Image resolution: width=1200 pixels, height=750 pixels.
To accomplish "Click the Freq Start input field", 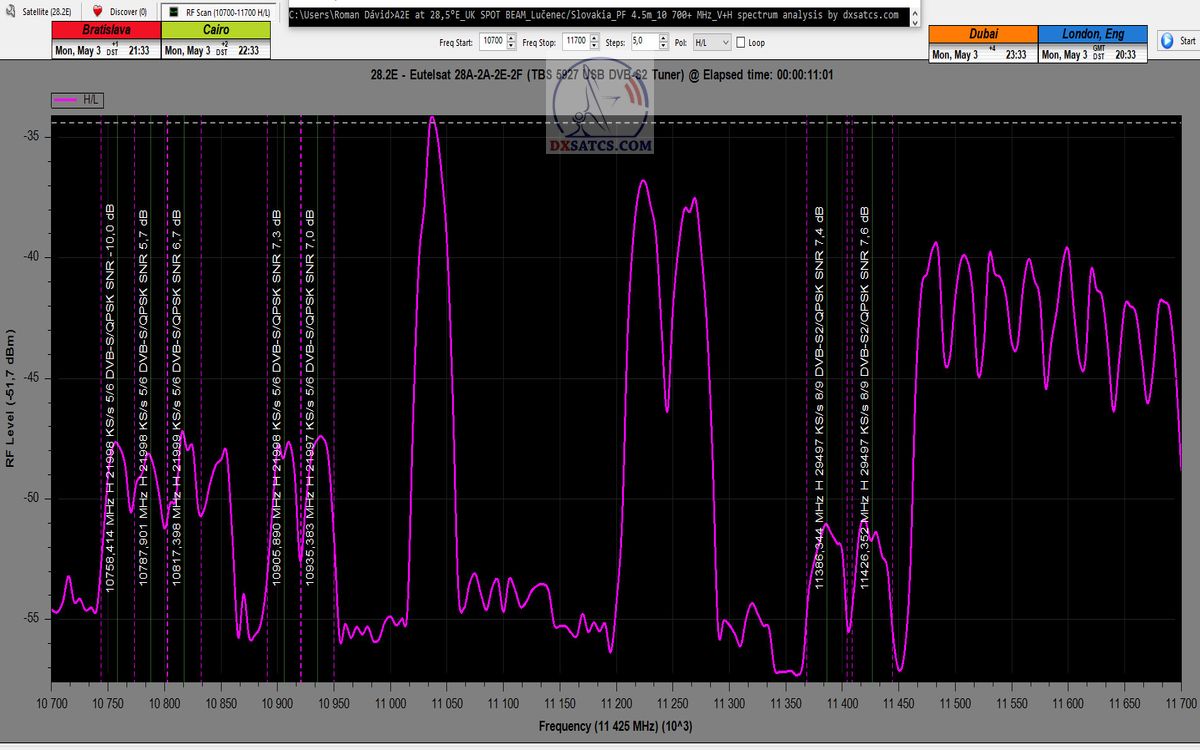I will 491,42.
